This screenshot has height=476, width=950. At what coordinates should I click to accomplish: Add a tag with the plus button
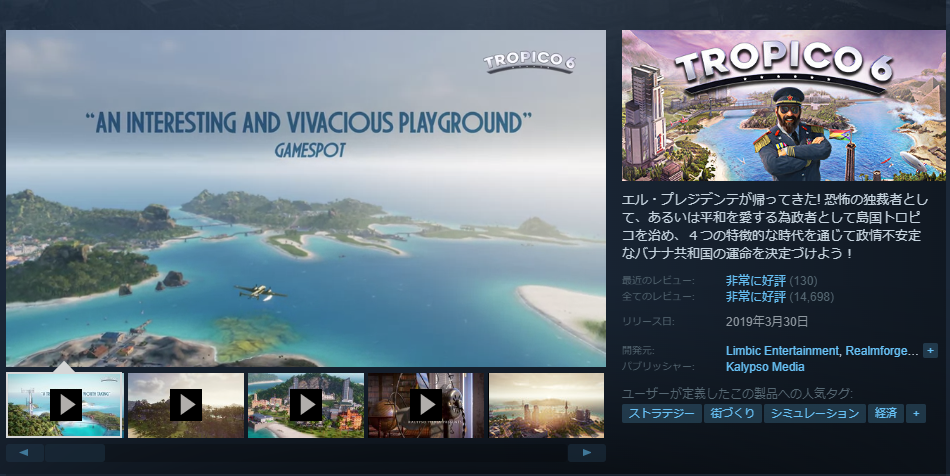(x=915, y=414)
